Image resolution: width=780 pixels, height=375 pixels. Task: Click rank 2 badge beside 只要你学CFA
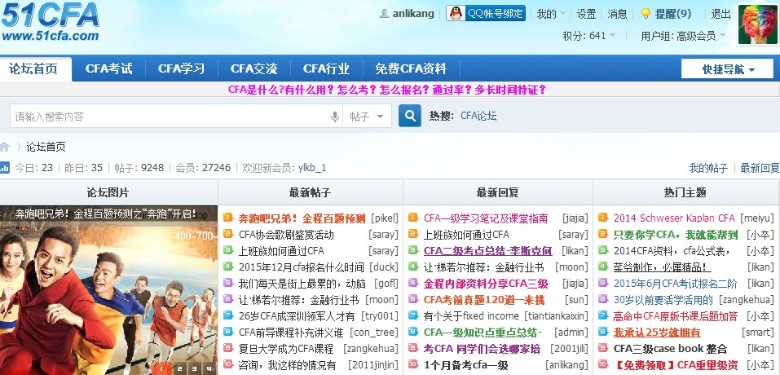tap(603, 234)
